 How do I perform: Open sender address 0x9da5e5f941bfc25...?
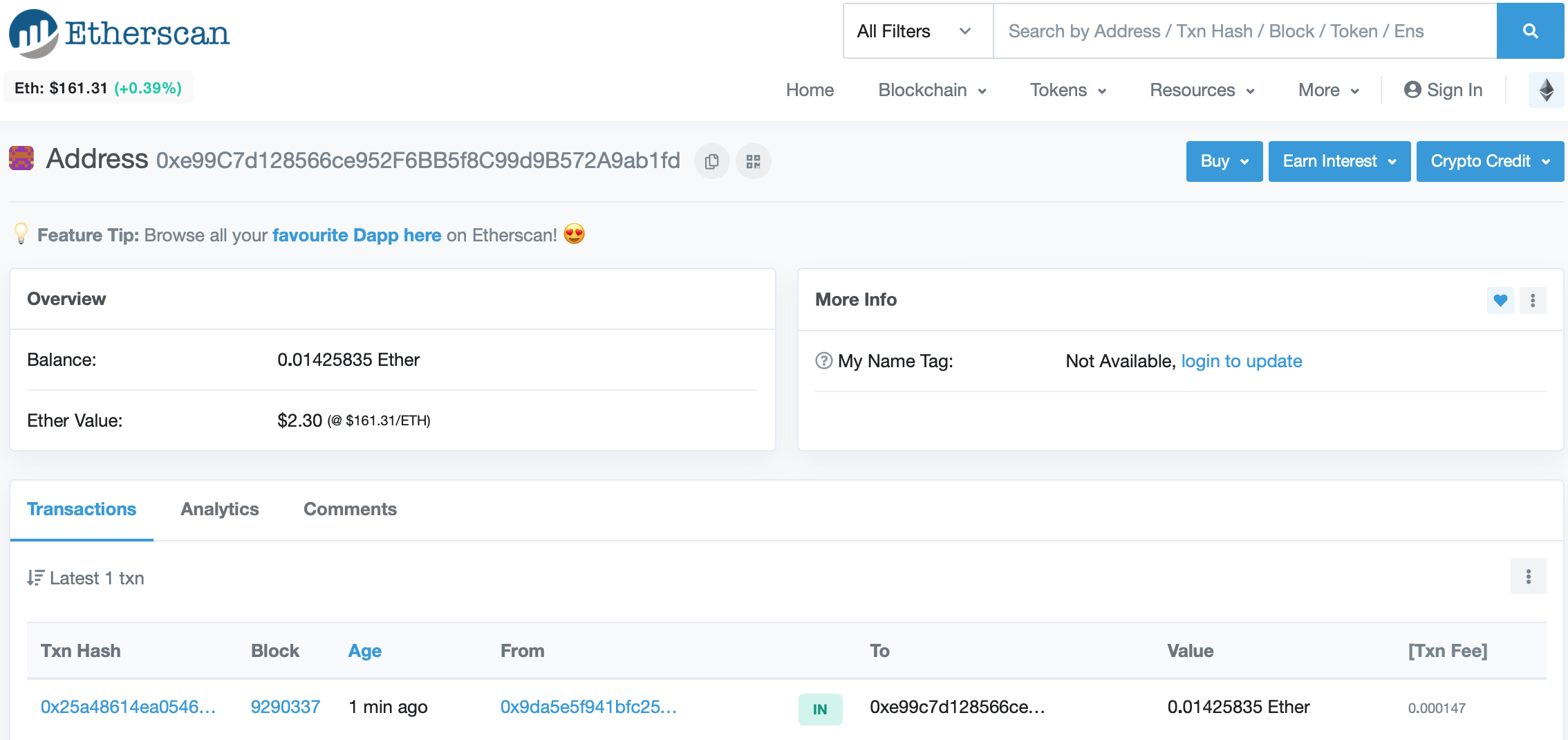pyautogui.click(x=588, y=707)
